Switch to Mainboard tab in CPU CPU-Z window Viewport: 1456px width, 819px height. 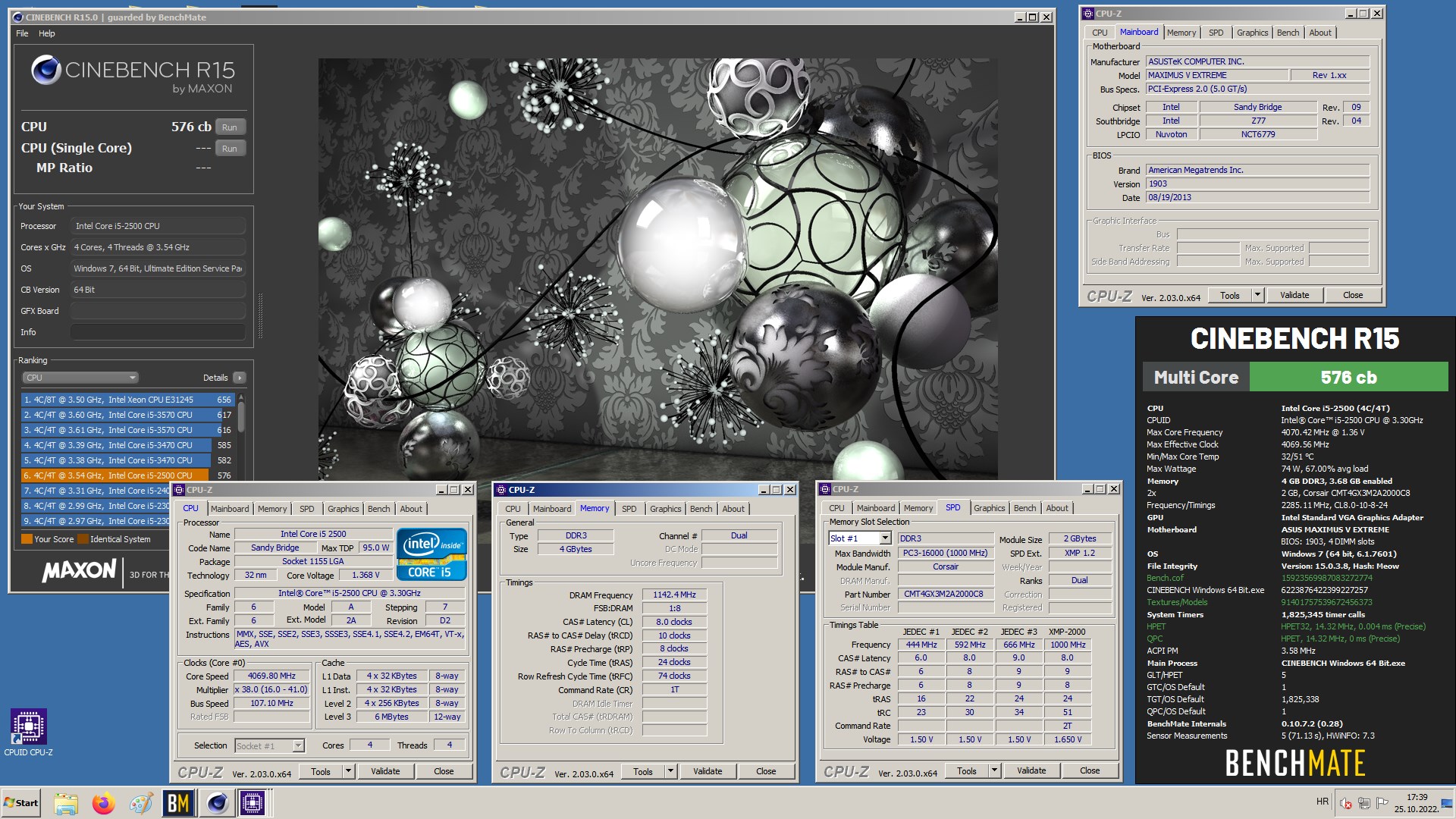tap(229, 509)
